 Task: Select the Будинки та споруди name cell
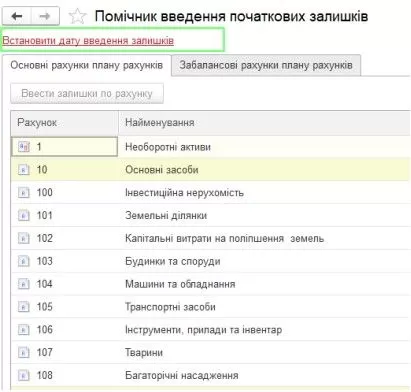click(x=265, y=261)
